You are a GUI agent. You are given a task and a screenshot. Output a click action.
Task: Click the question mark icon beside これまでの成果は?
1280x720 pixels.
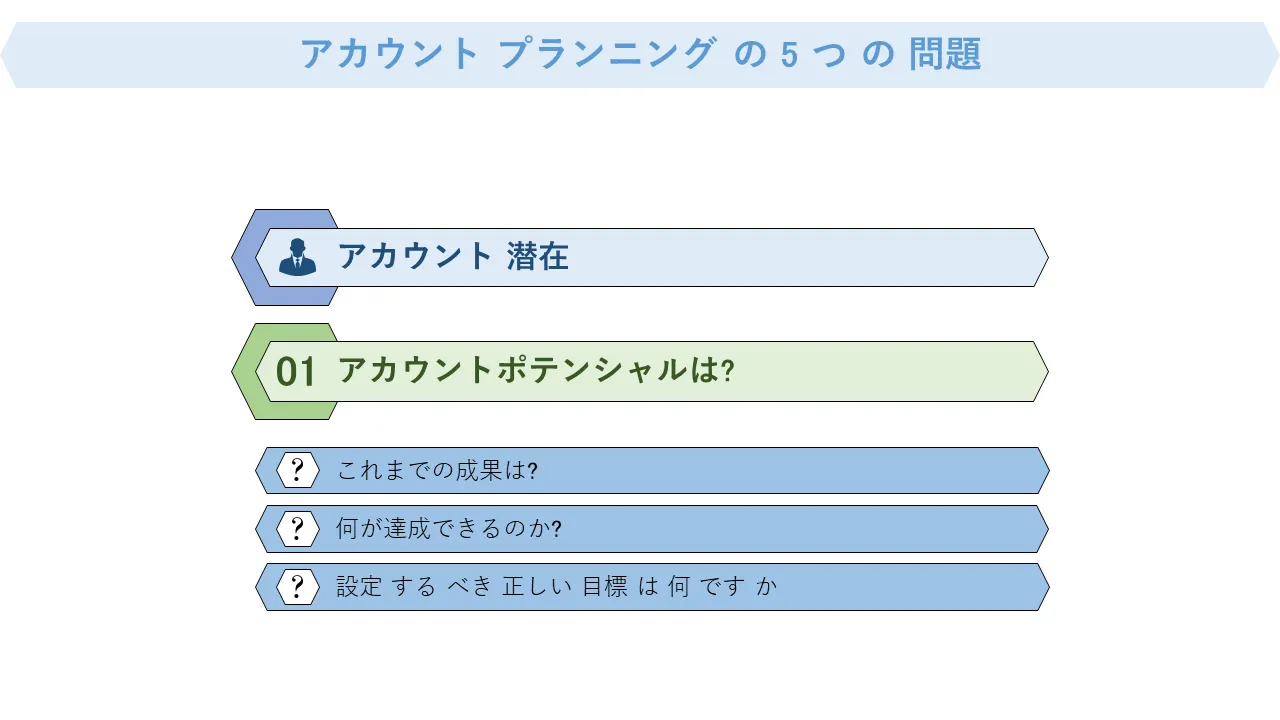[297, 470]
